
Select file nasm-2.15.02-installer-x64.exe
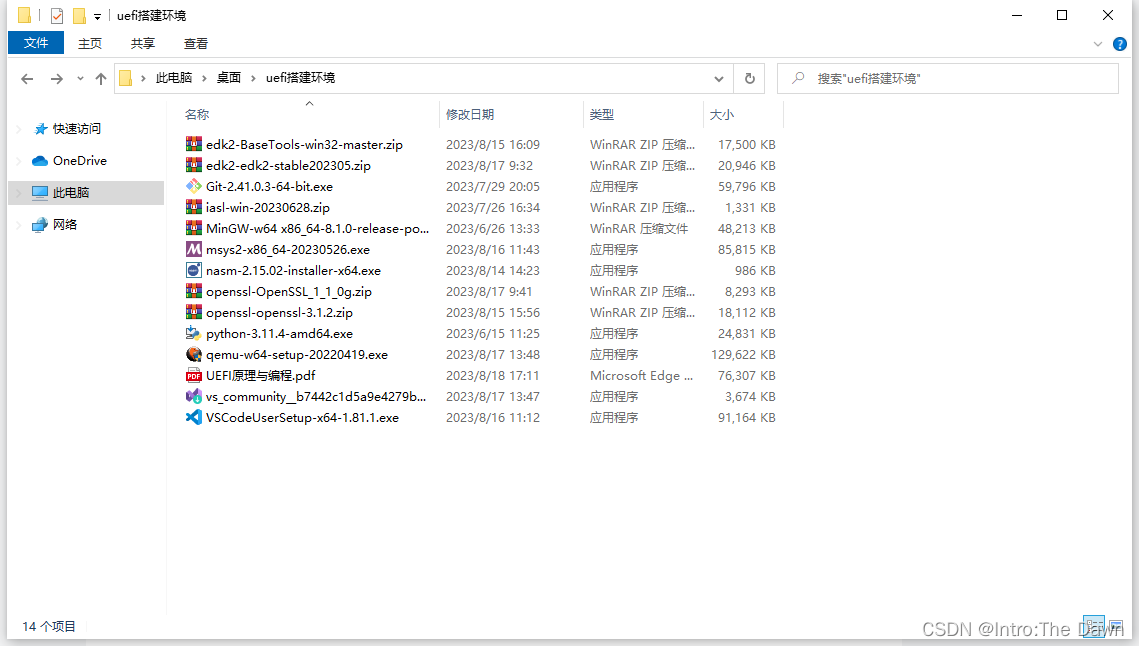click(x=293, y=270)
